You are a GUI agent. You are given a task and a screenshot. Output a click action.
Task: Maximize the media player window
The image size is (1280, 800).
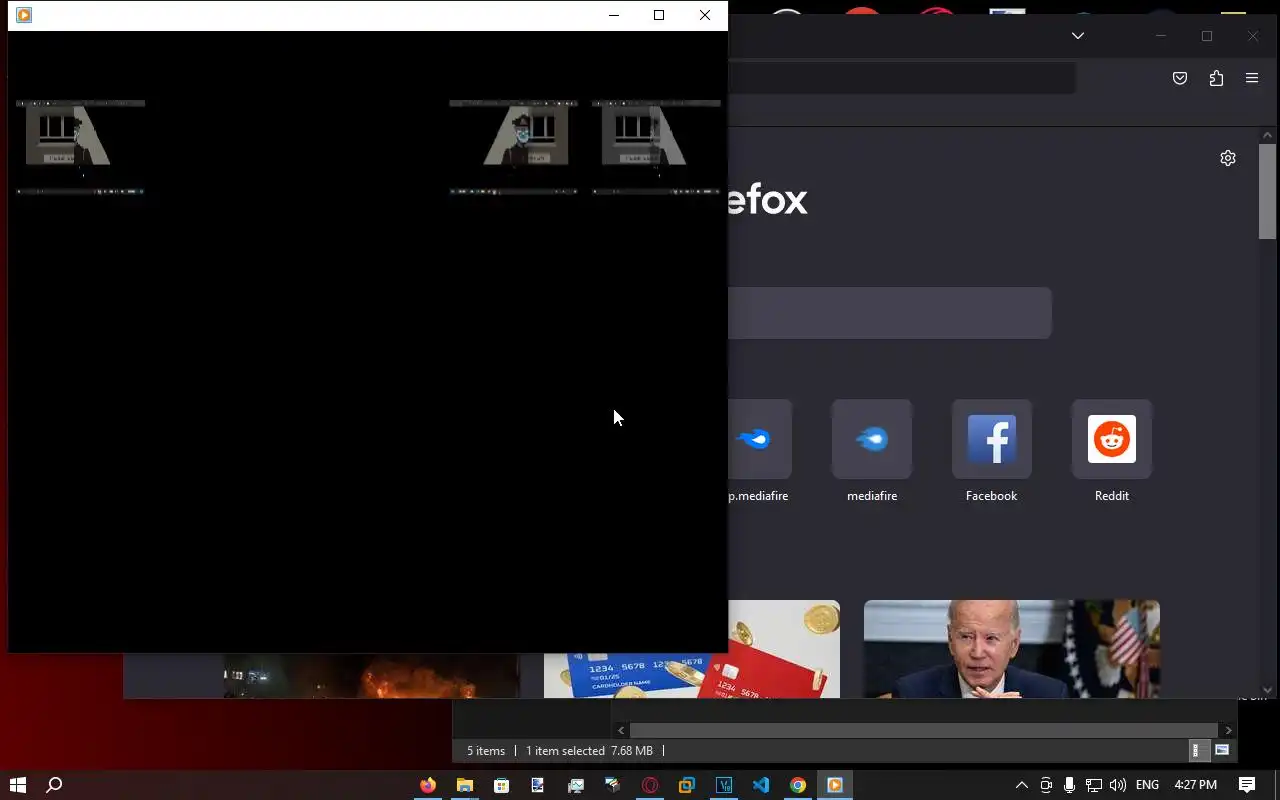[x=659, y=15]
